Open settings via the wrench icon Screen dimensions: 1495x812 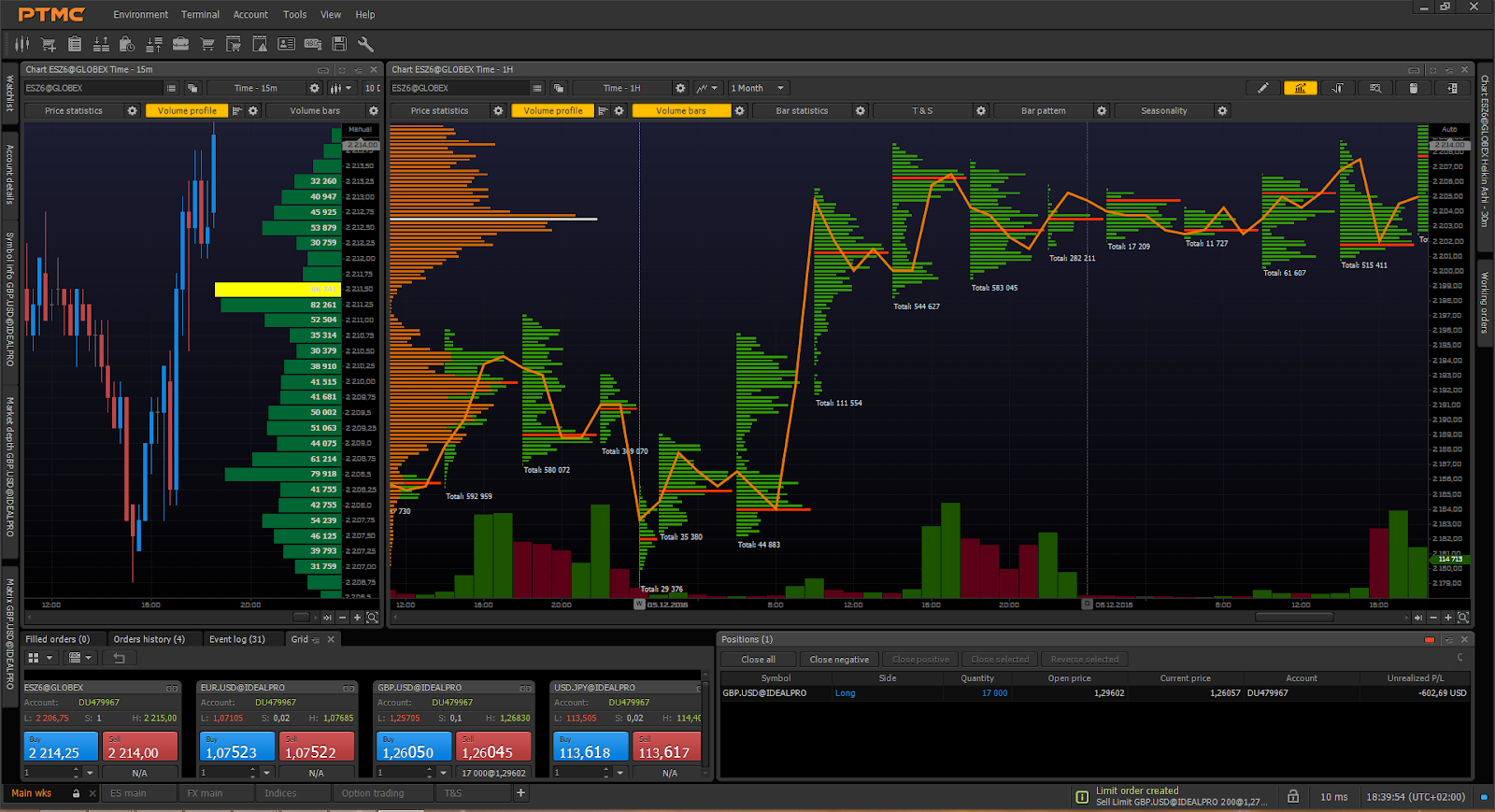tap(365, 44)
